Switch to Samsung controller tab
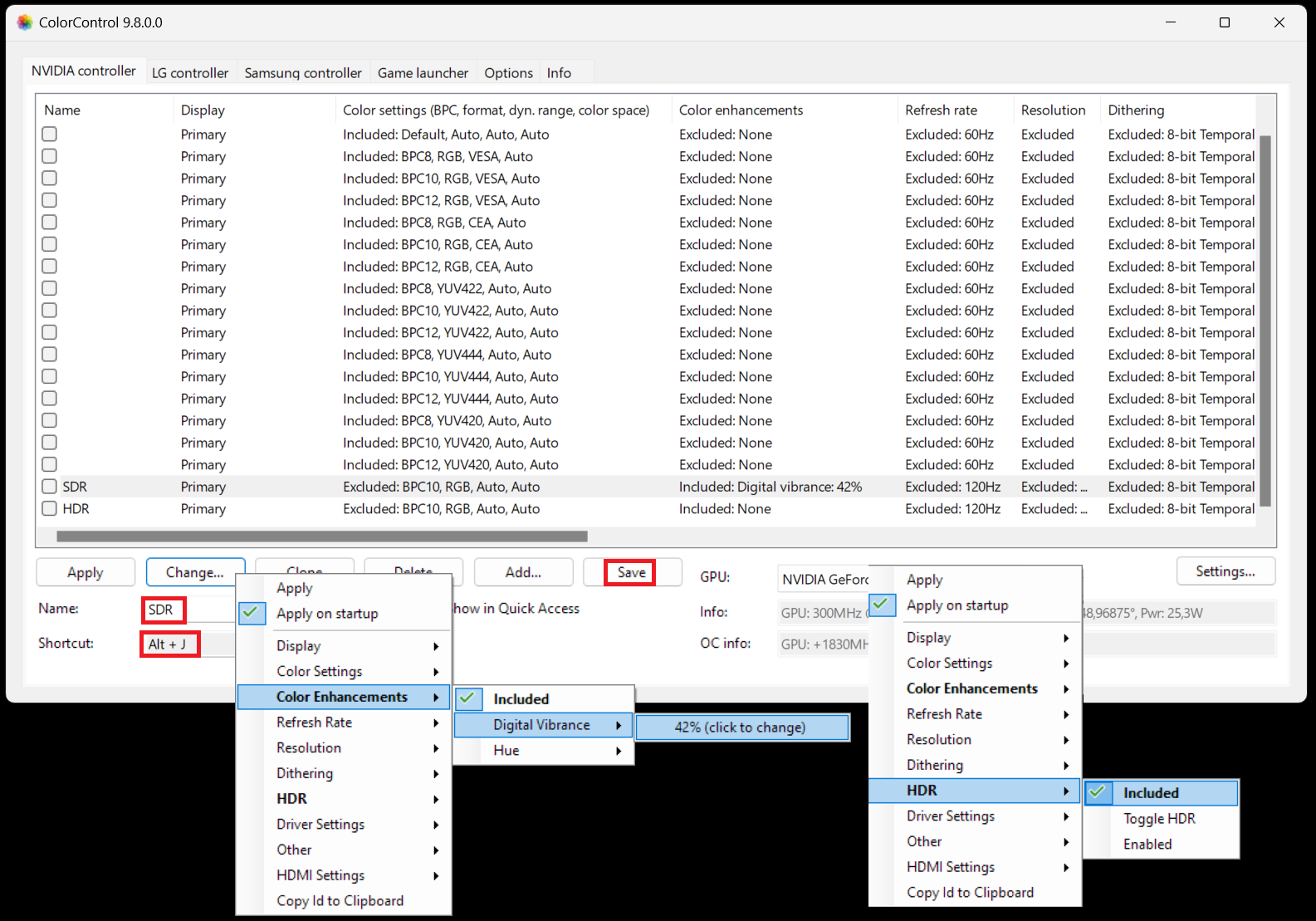1316x921 pixels. tap(303, 73)
